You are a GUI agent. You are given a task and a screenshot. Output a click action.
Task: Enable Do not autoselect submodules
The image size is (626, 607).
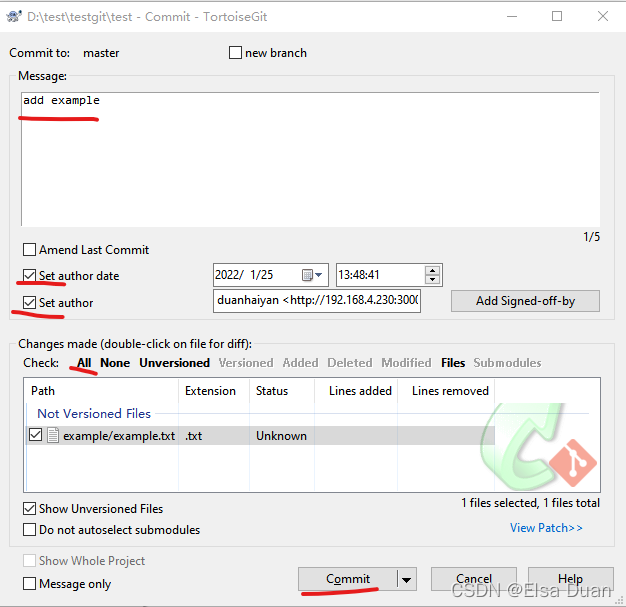point(30,530)
